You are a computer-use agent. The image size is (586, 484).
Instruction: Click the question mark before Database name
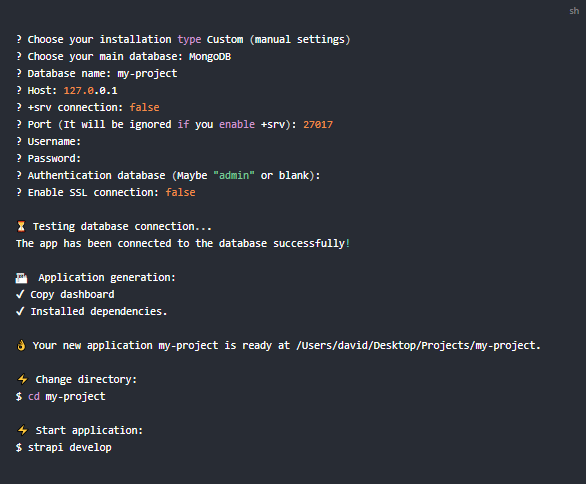point(19,73)
